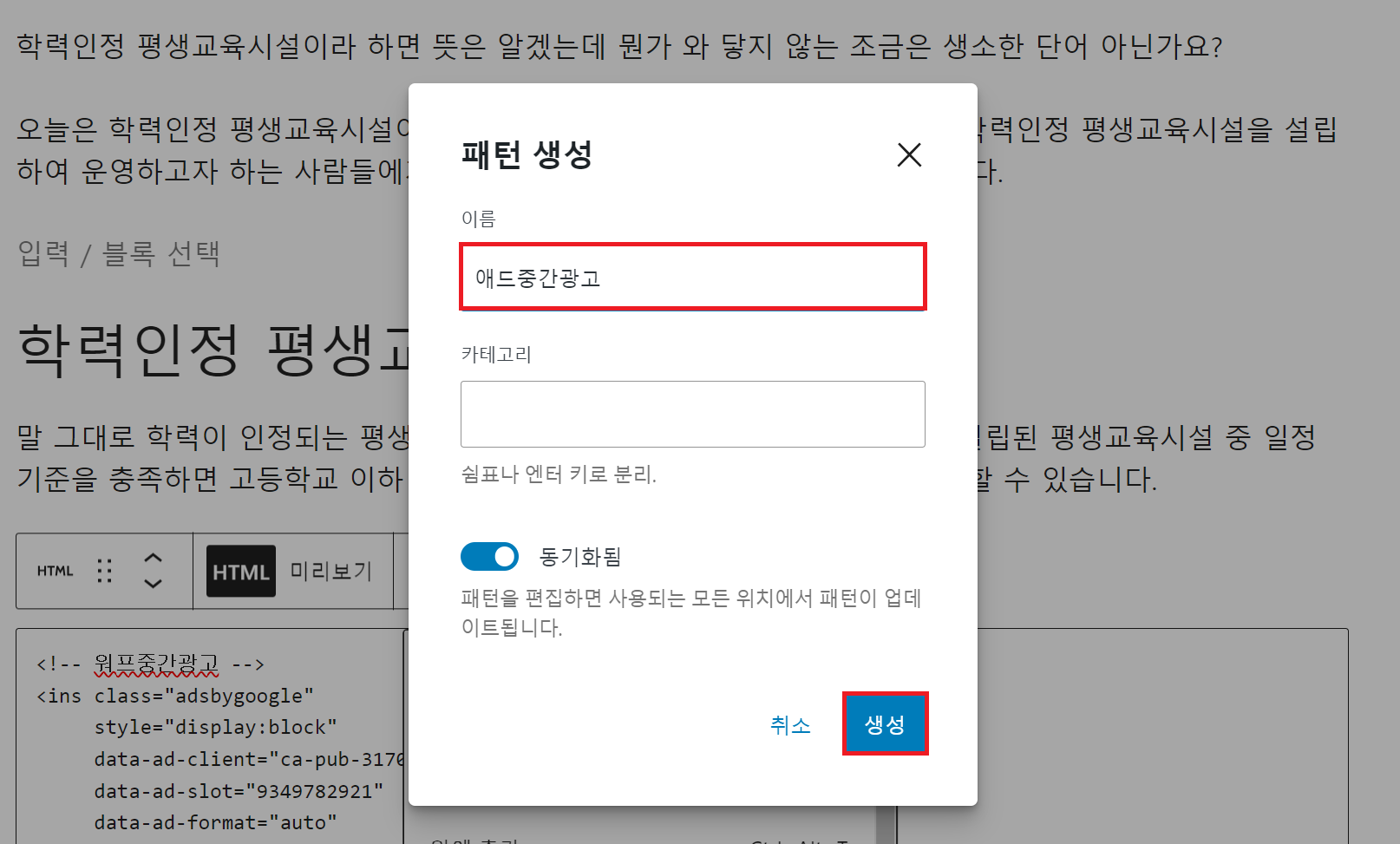Click 입력 in the breadcrumb
Image resolution: width=1400 pixels, height=844 pixels.
(43, 252)
